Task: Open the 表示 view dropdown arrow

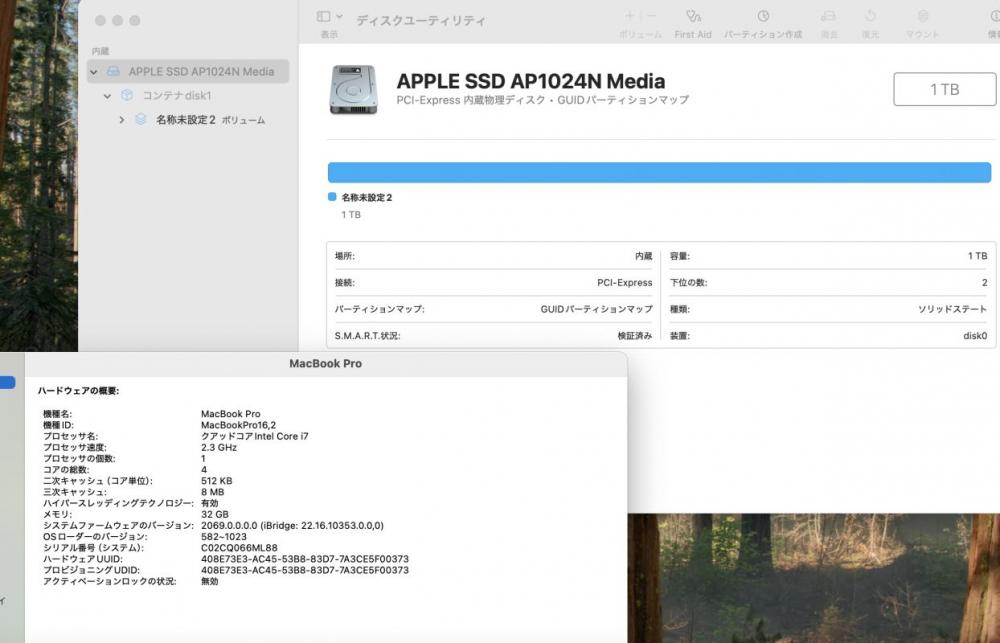Action: [339, 17]
